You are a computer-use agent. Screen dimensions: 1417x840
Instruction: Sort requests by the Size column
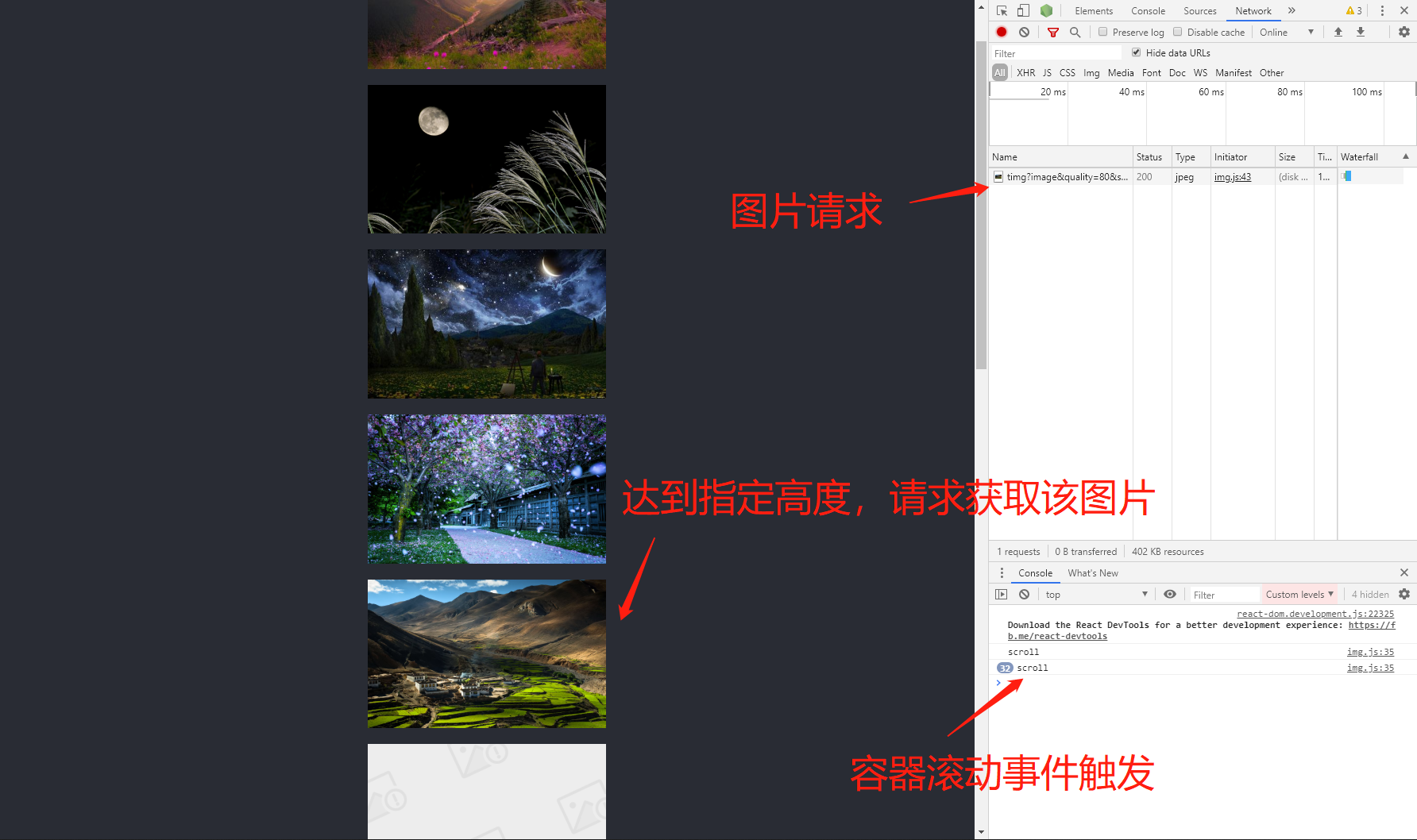1295,157
